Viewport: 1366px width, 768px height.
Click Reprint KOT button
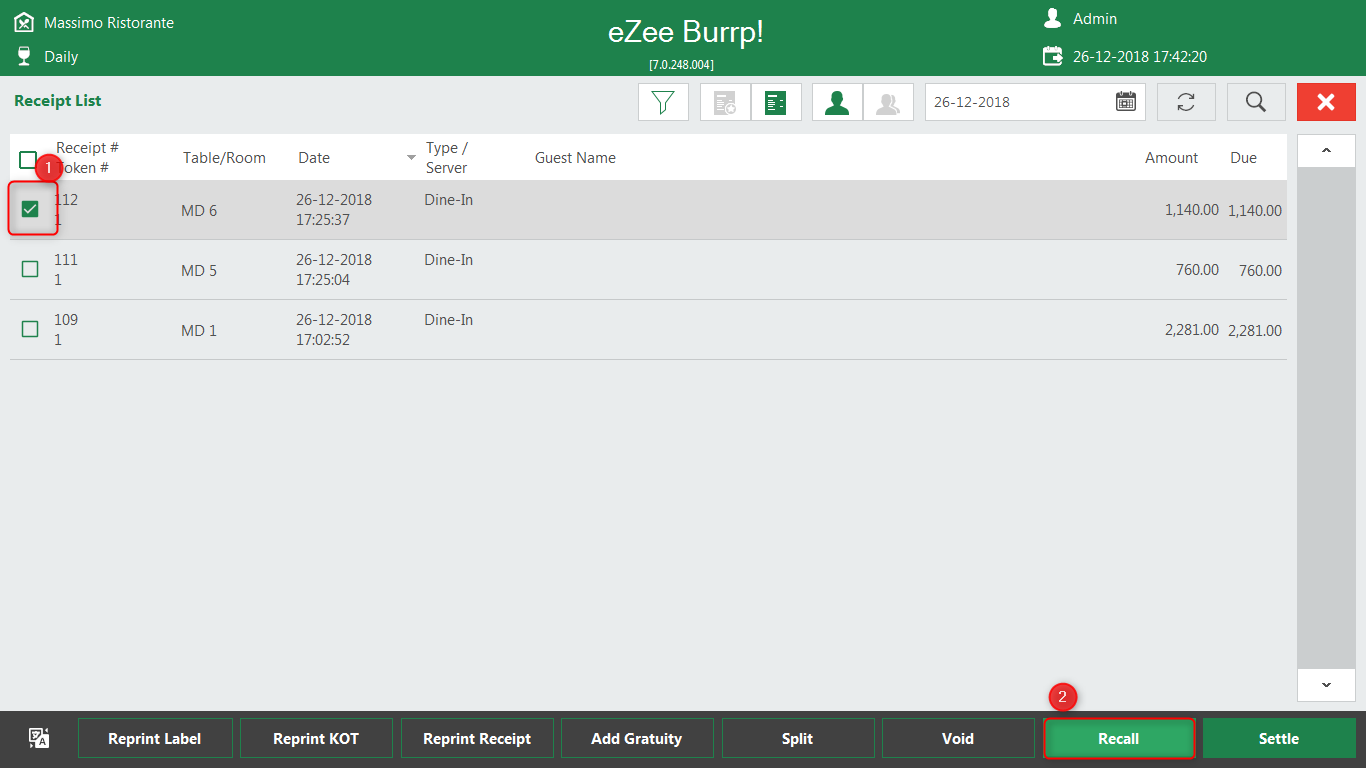click(316, 739)
